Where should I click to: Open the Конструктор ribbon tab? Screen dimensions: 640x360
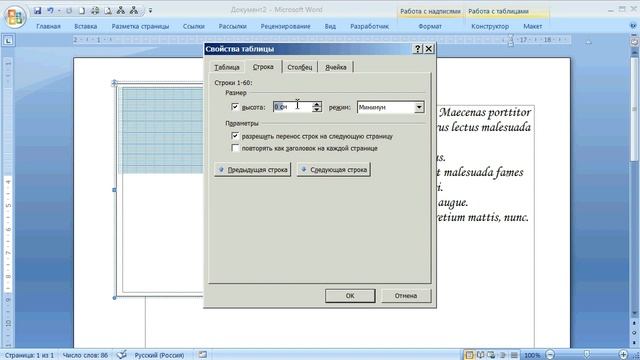(490, 26)
